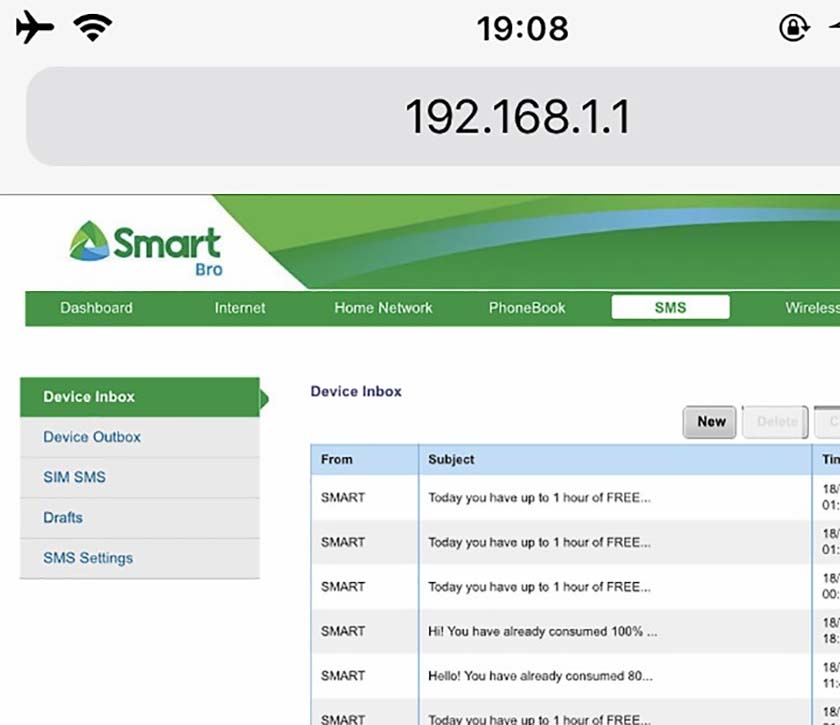Open SIM SMS in the sidebar
The height and width of the screenshot is (725, 840).
pyautogui.click(x=140, y=477)
